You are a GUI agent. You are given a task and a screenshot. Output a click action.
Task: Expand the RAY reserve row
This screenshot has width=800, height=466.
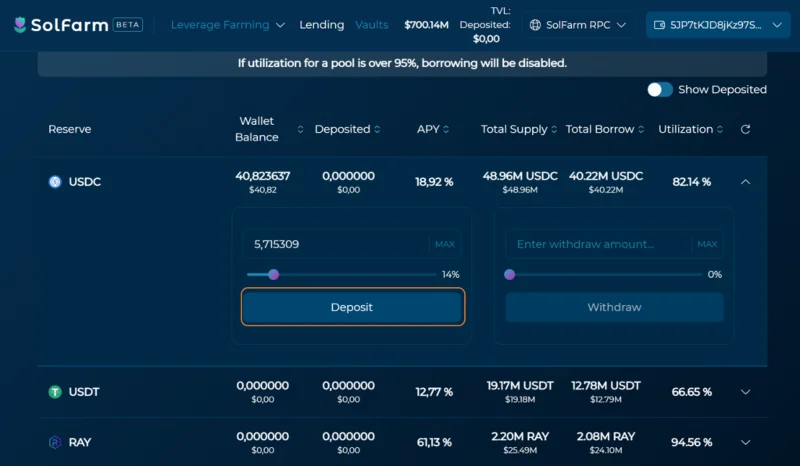pos(745,442)
